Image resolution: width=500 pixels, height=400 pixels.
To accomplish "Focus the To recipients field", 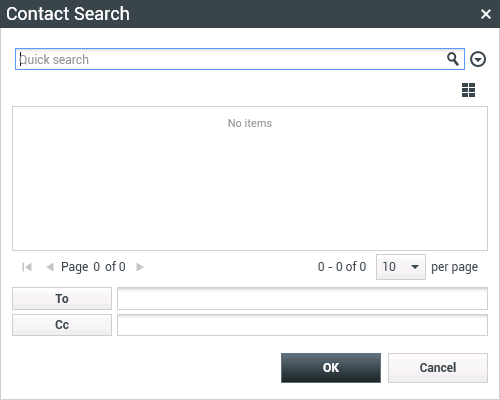I will pyautogui.click(x=302, y=298).
